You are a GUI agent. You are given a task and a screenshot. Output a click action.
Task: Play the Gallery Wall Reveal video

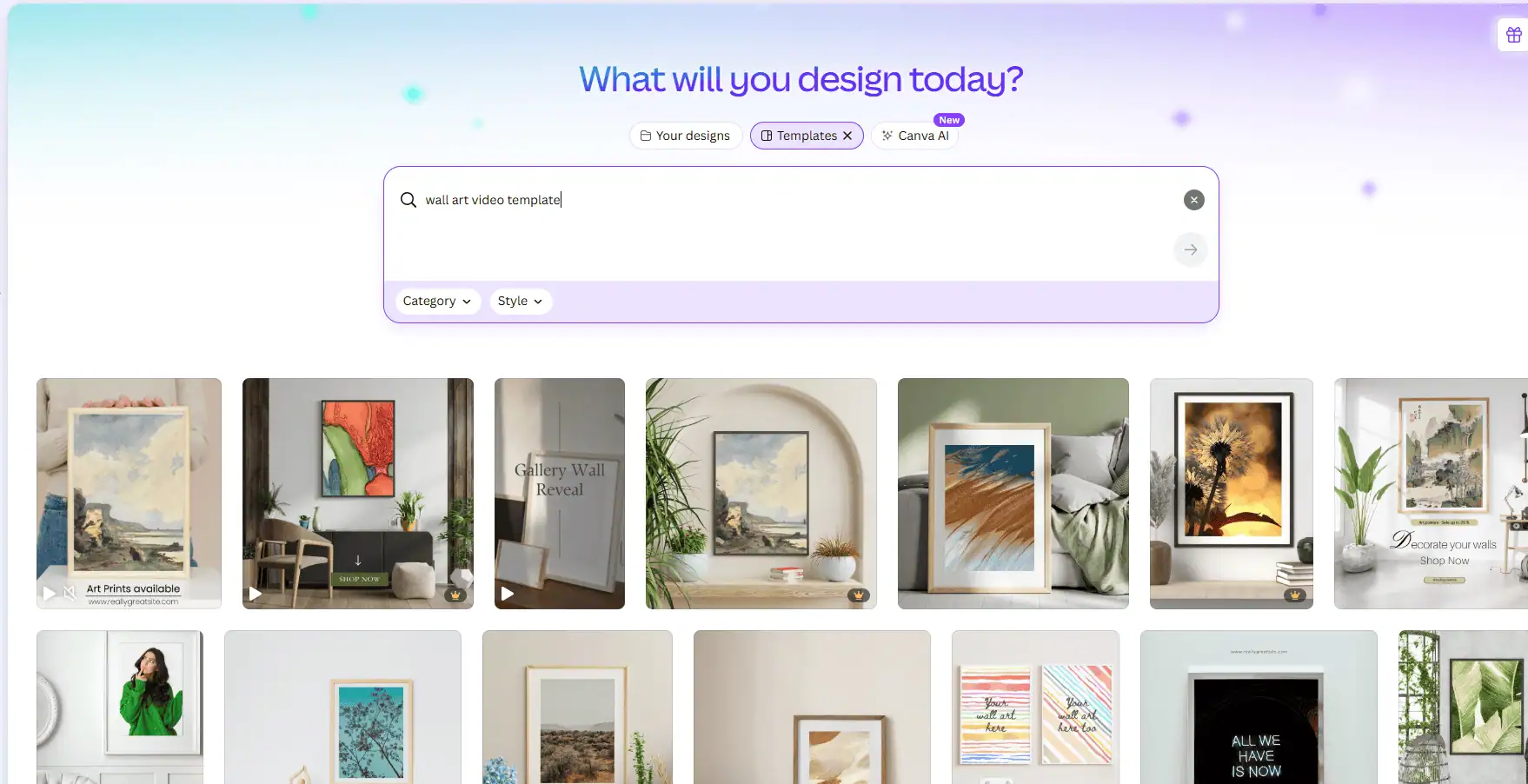click(508, 593)
